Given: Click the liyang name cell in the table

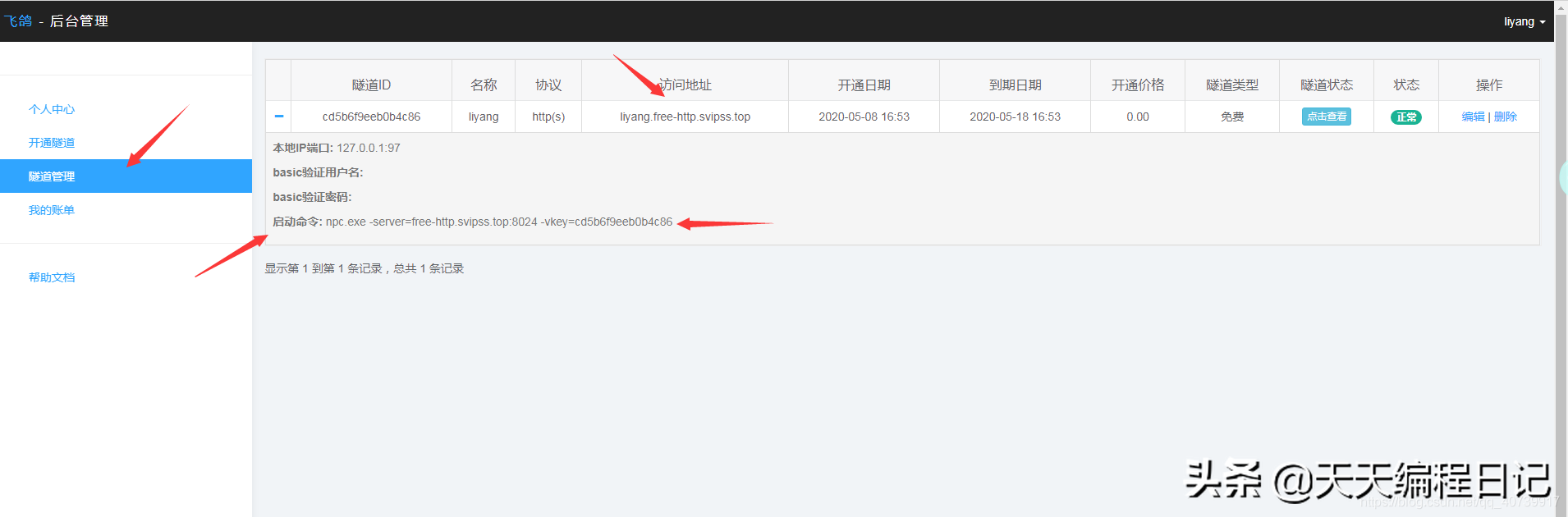Looking at the screenshot, I should (484, 117).
